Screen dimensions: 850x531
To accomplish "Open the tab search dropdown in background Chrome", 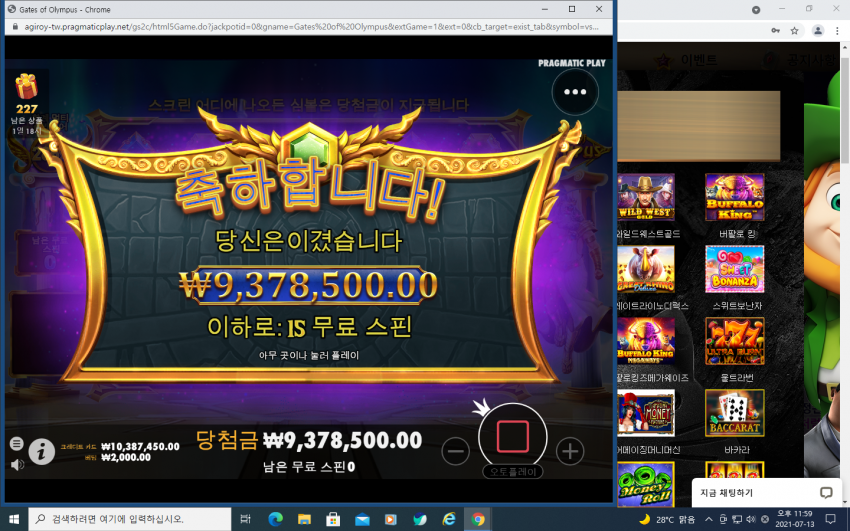I will click(756, 10).
